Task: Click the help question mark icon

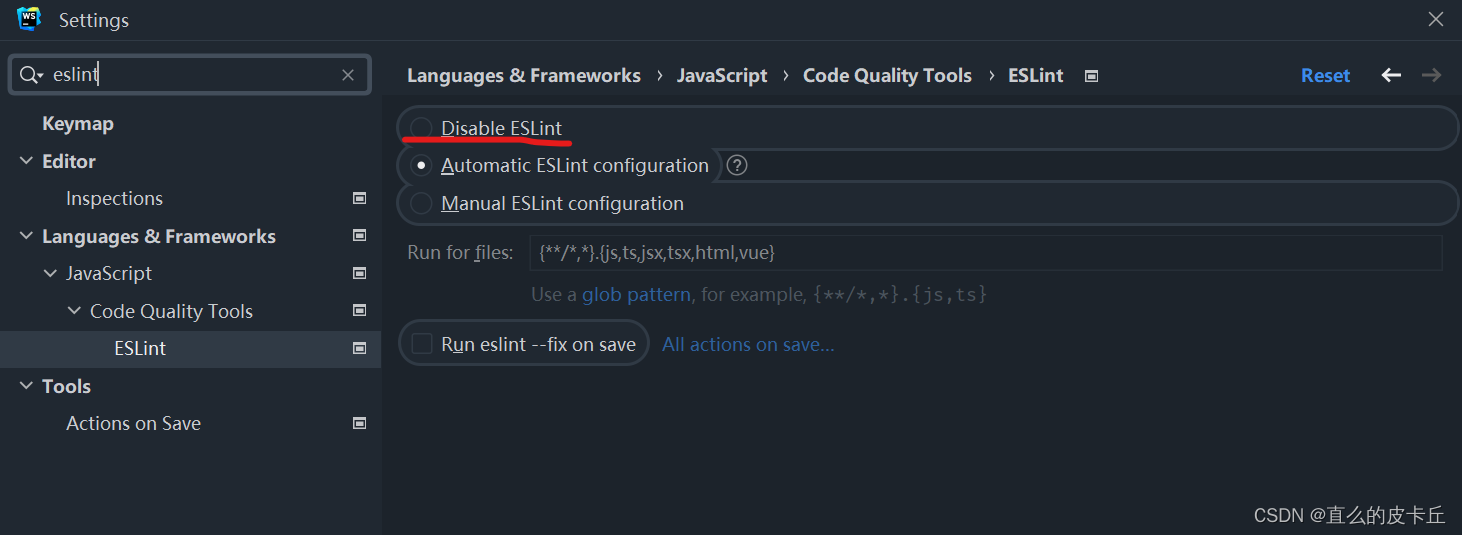Action: pyautogui.click(x=737, y=165)
